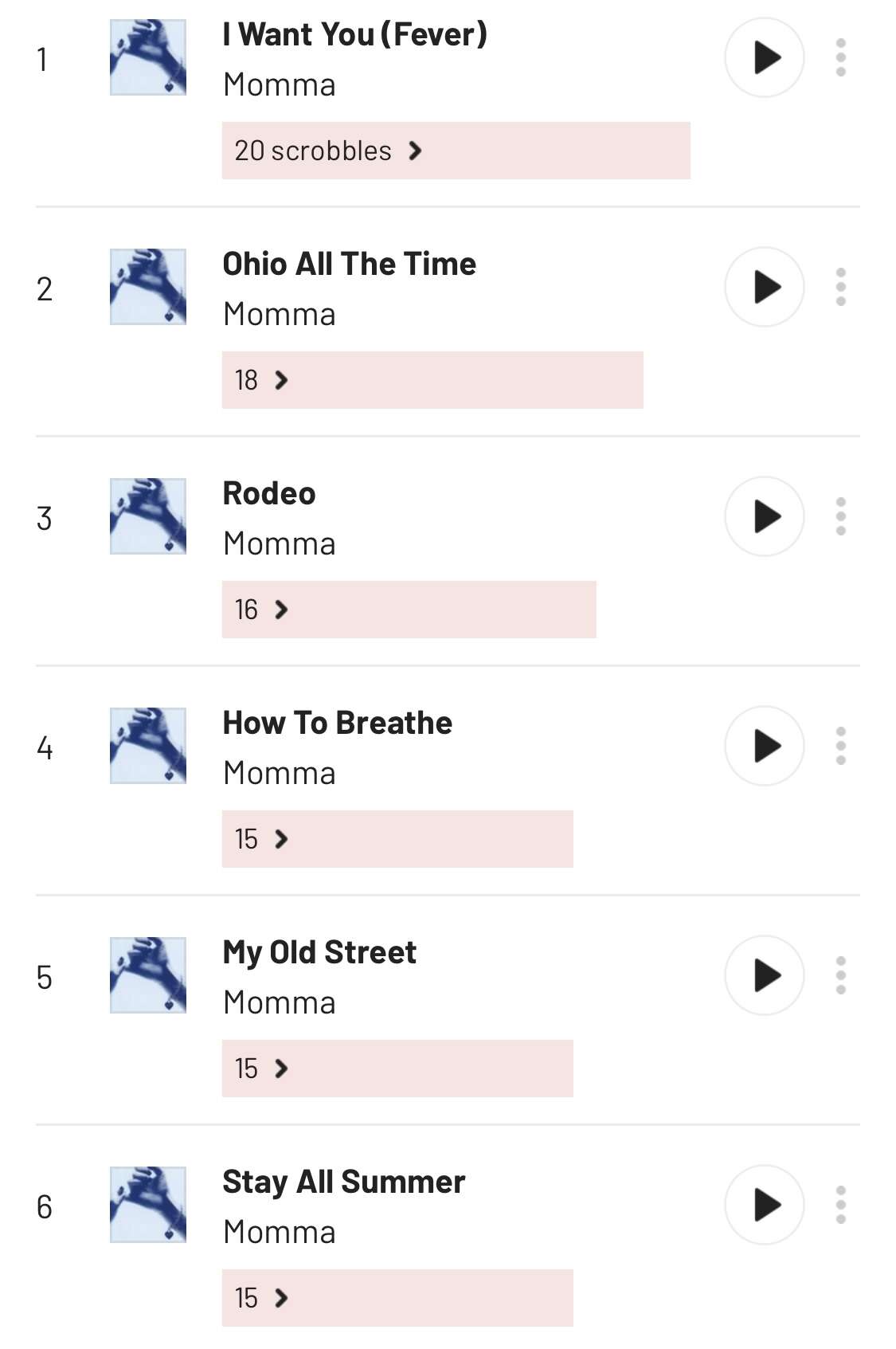896x1349 pixels.
Task: Open the three-dot menu for Rodeo
Action: click(x=840, y=516)
